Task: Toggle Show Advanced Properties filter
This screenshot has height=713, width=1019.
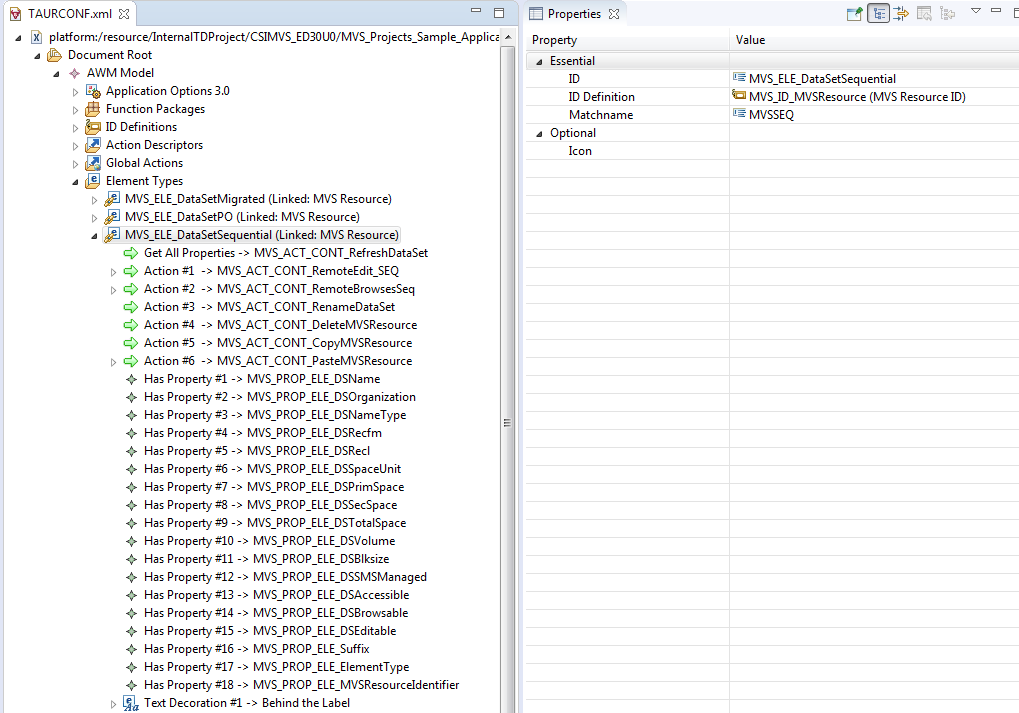Action: tap(902, 13)
